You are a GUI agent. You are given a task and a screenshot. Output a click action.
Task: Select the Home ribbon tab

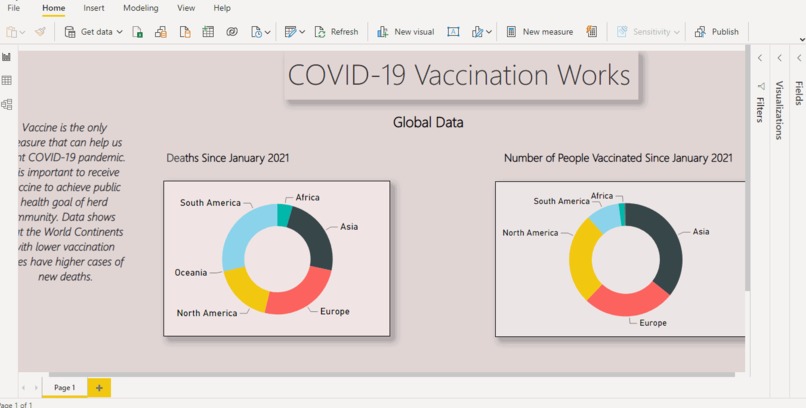pos(53,8)
